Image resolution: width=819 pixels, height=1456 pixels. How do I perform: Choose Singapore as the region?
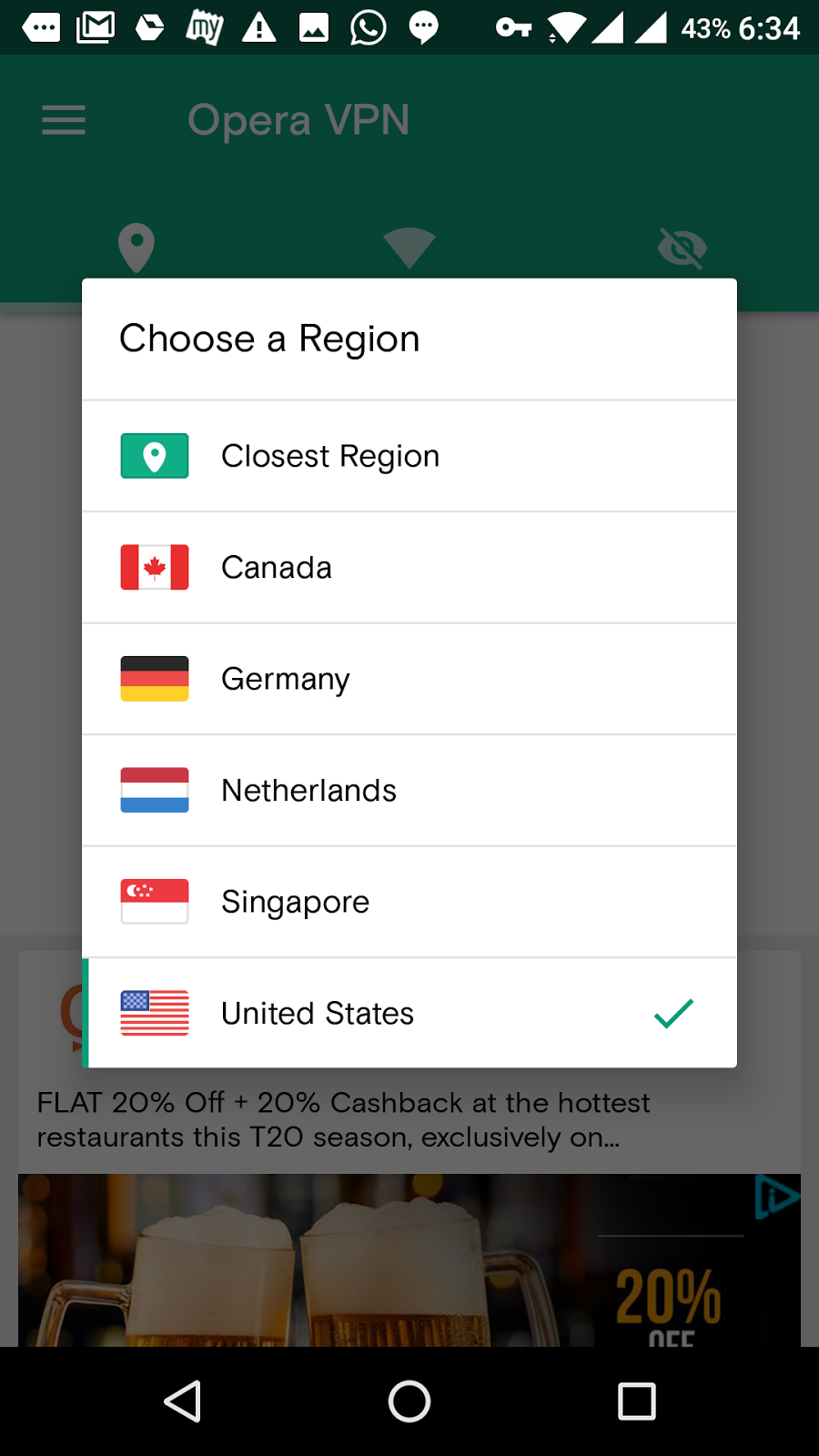tap(409, 902)
